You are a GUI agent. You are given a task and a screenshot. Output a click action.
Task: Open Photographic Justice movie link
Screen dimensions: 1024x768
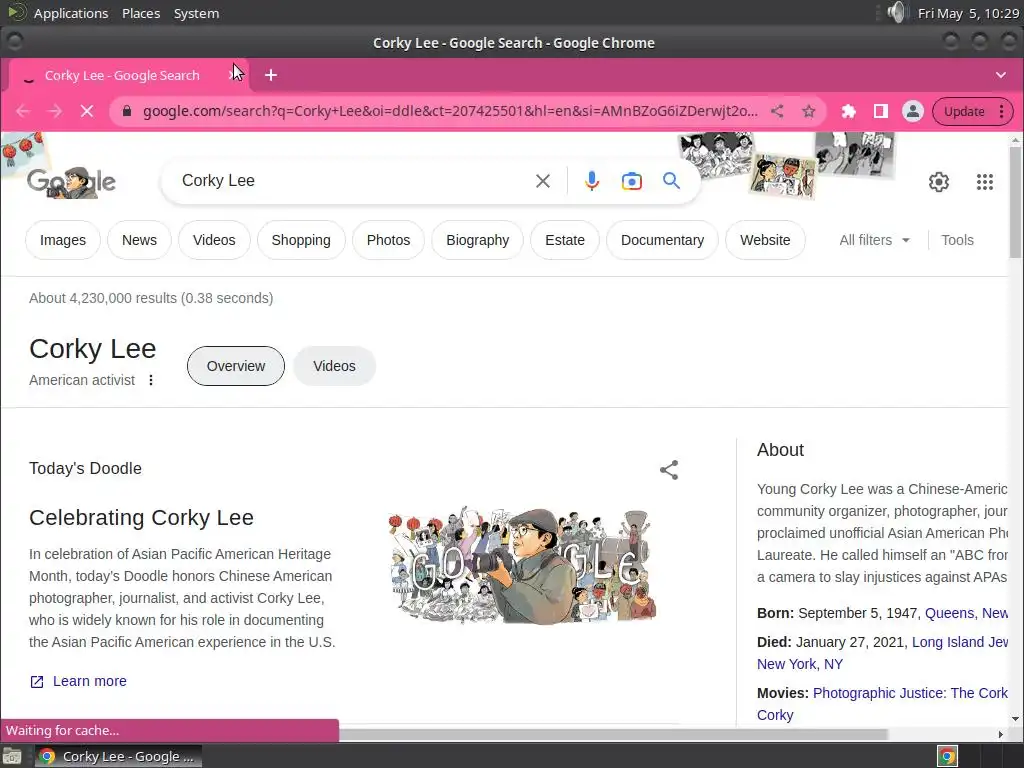(910, 693)
